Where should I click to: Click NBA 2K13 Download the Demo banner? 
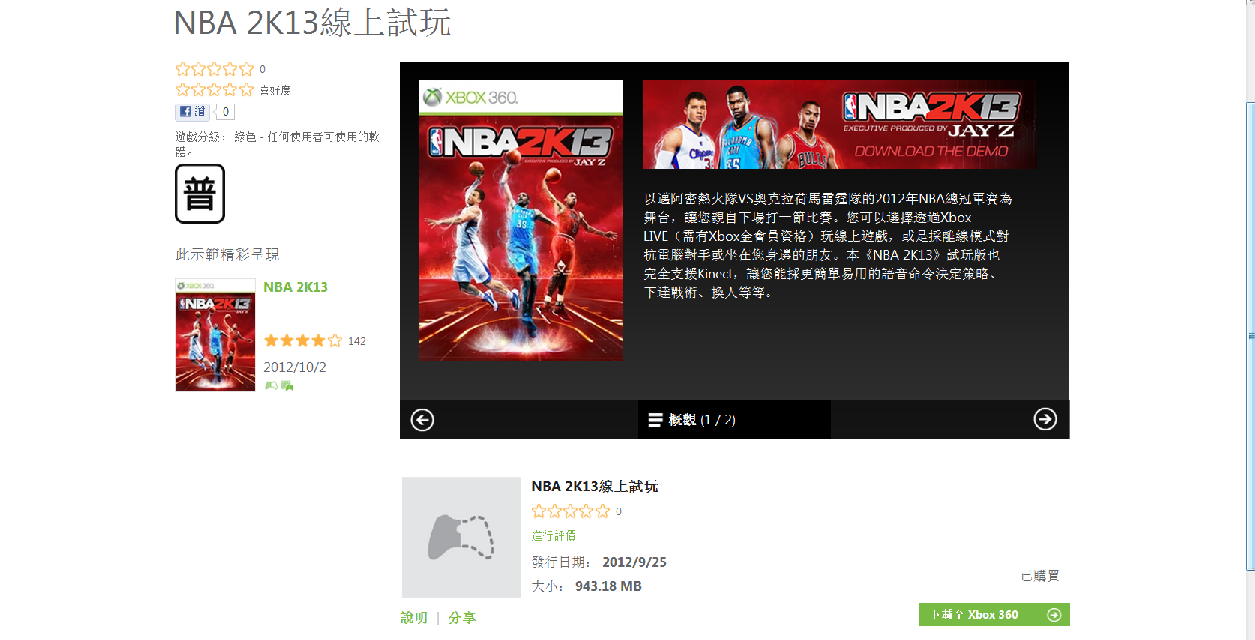click(839, 125)
